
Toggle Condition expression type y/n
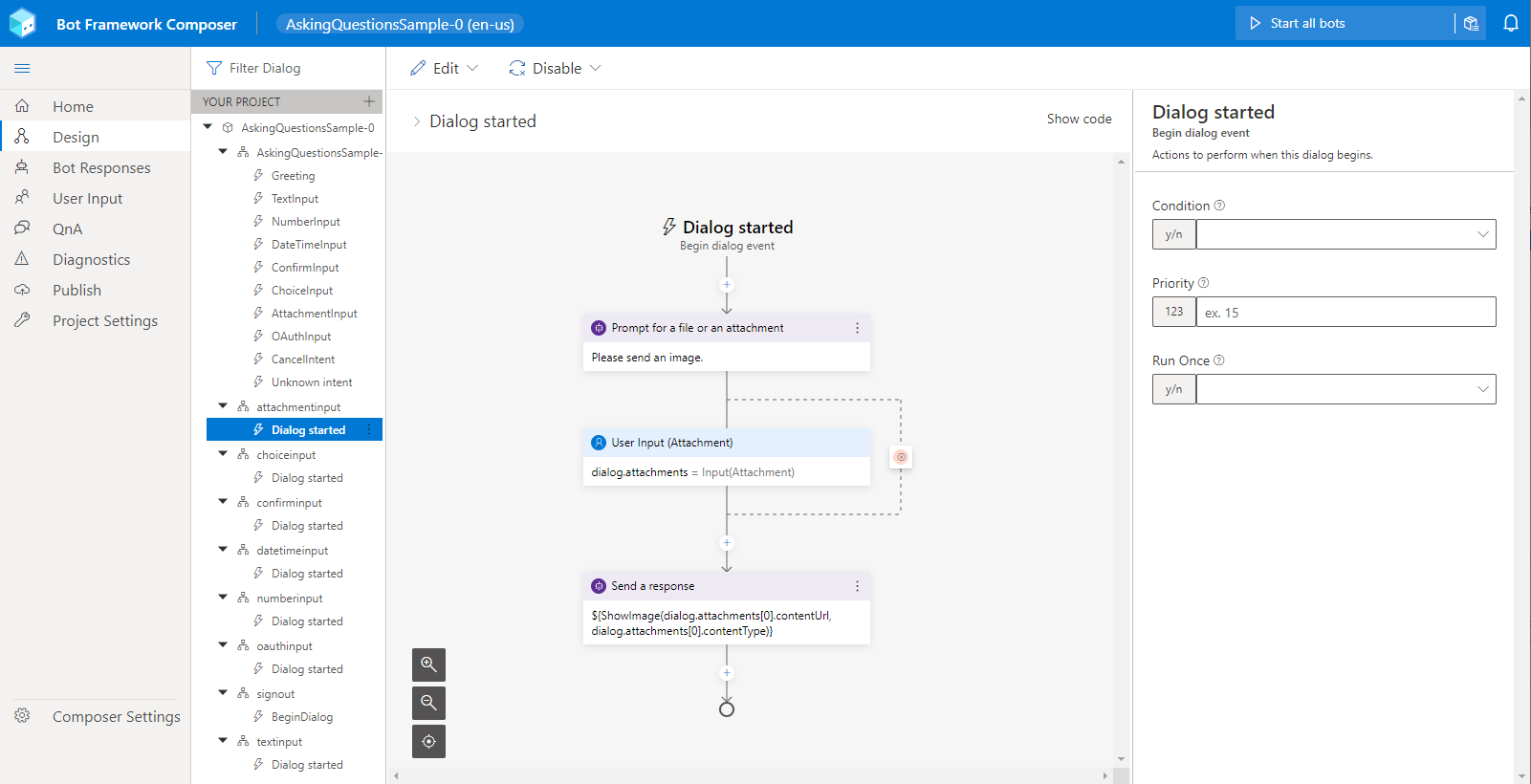tap(1174, 234)
